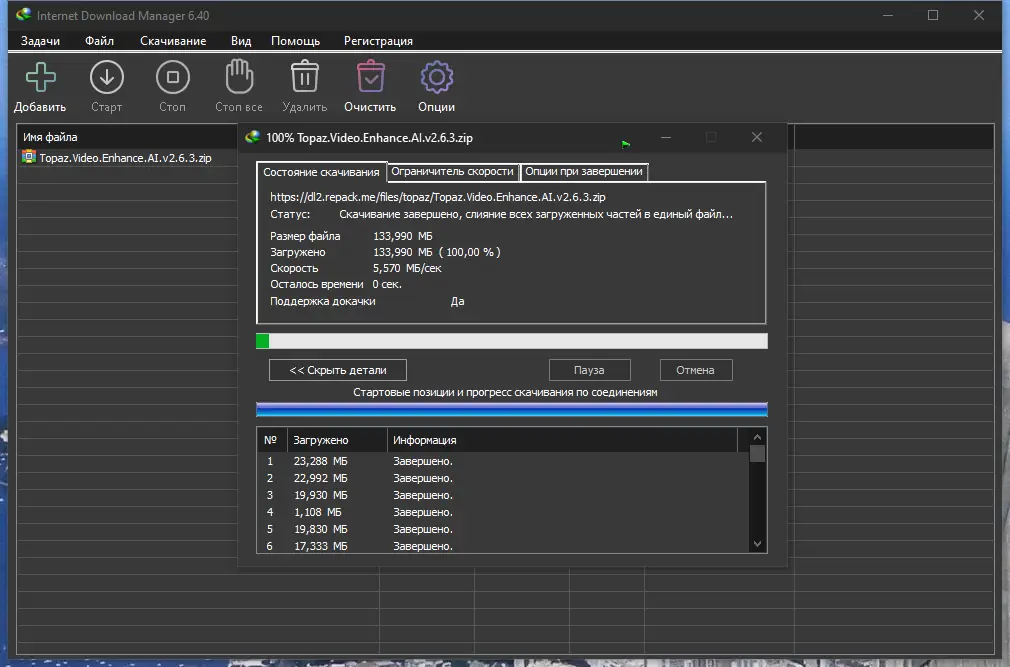Click the IDM logo in the download dialog title bar
Viewport: 1010px width, 667px height.
[x=252, y=137]
